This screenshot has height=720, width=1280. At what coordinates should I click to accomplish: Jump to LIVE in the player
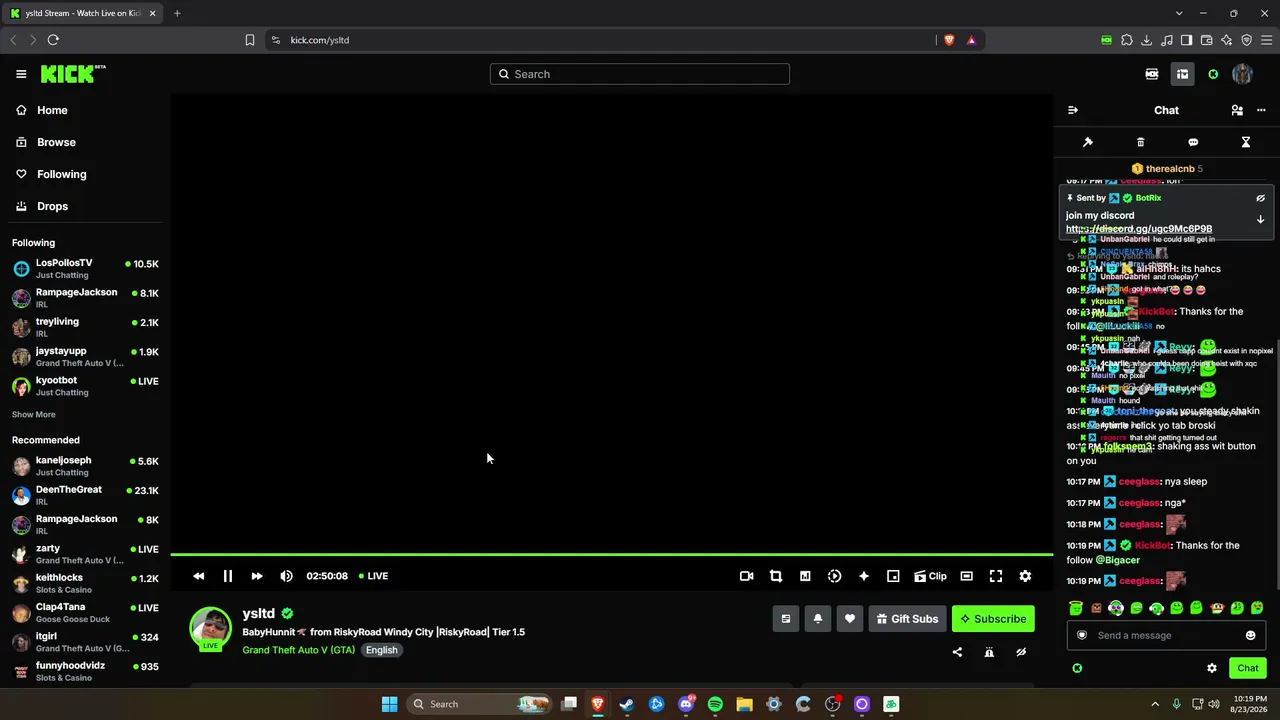(374, 576)
